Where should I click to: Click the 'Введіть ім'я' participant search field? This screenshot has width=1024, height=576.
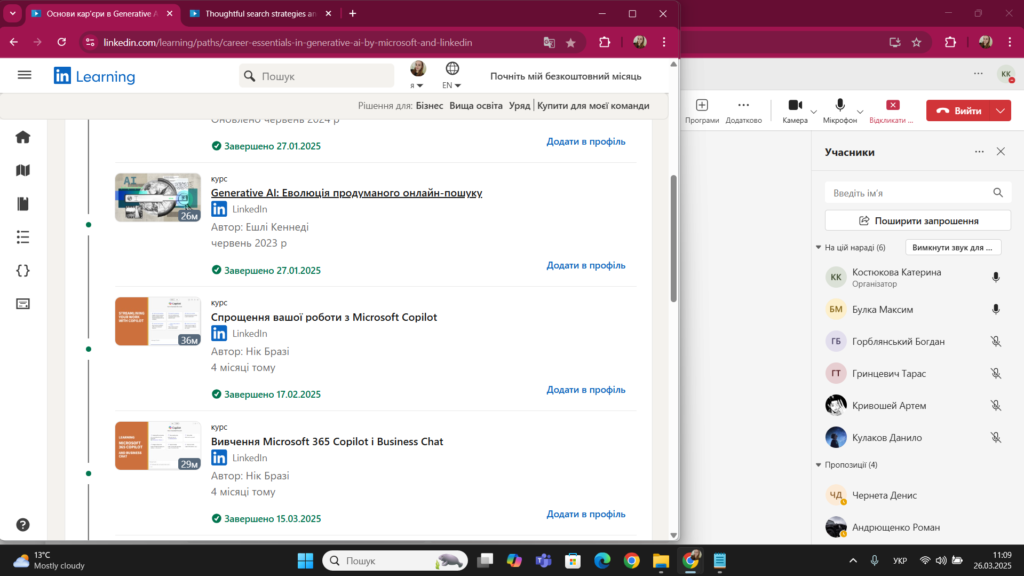pos(918,193)
